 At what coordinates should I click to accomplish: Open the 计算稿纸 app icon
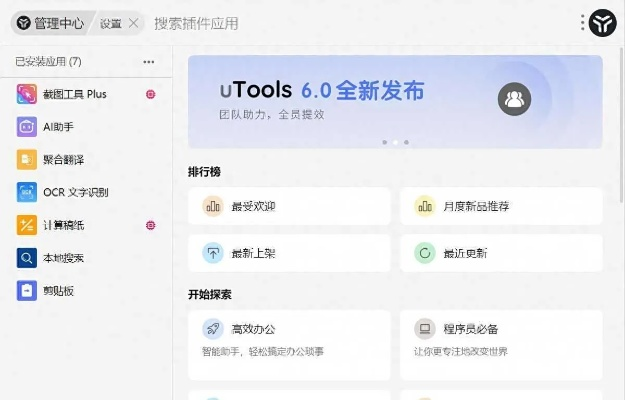27,225
